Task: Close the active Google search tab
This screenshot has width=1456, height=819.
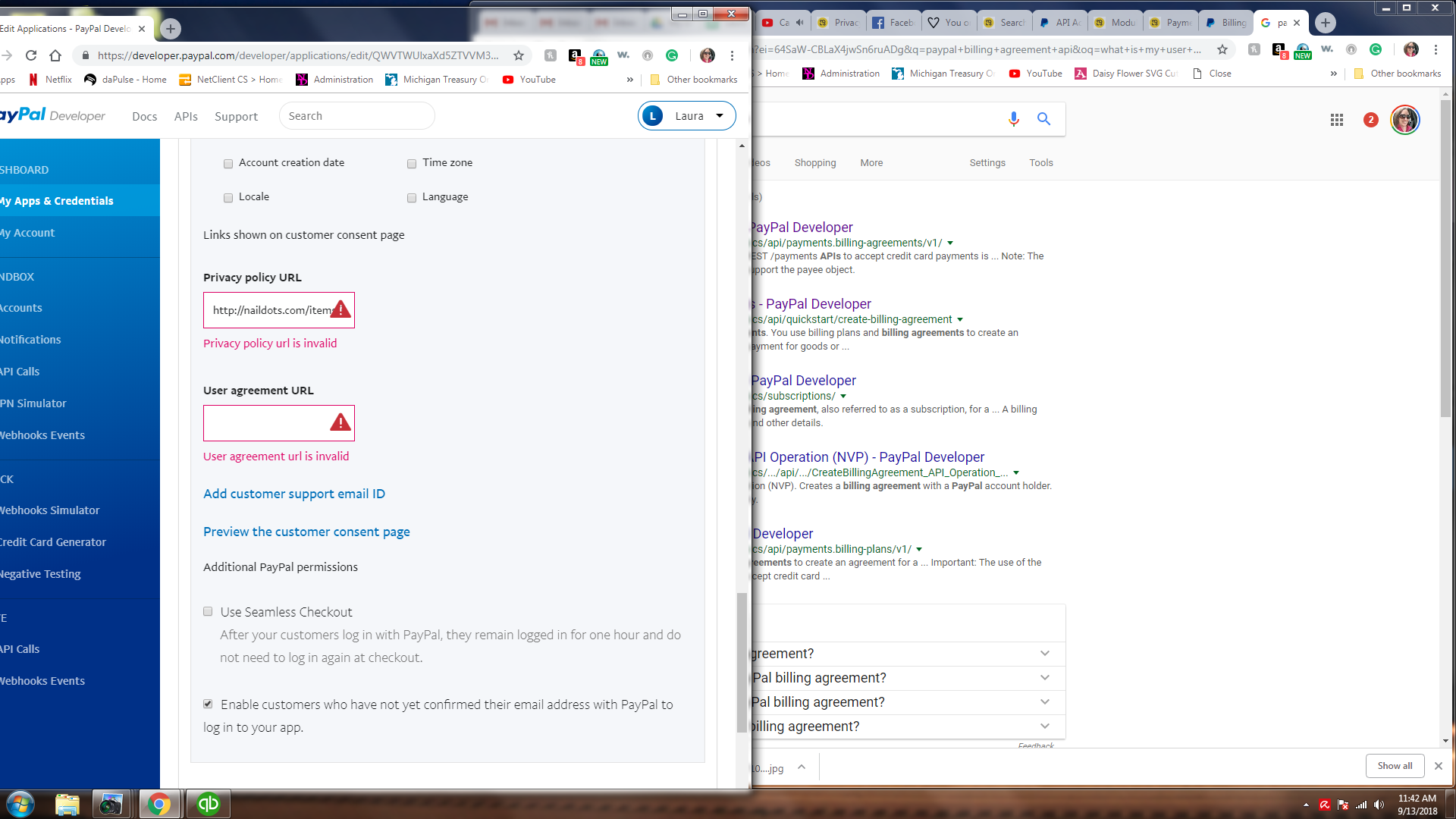Action: point(1297,23)
